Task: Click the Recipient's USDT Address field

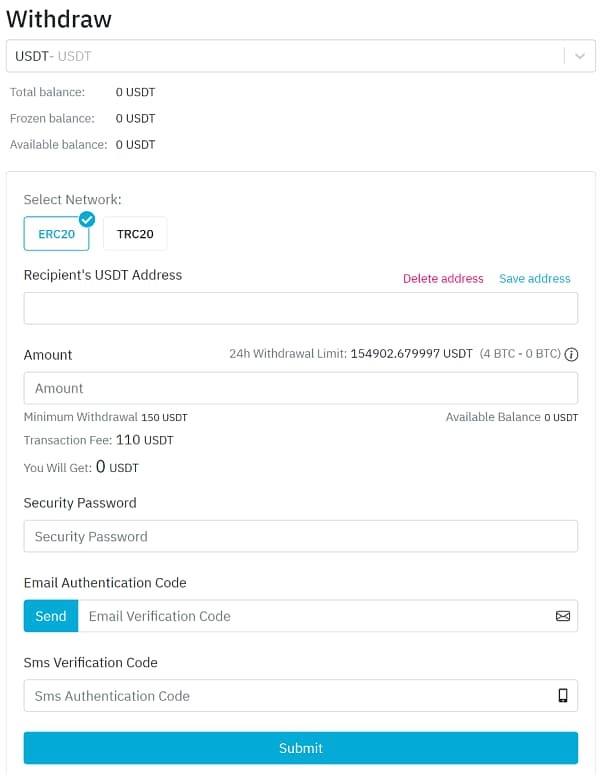Action: [300, 308]
